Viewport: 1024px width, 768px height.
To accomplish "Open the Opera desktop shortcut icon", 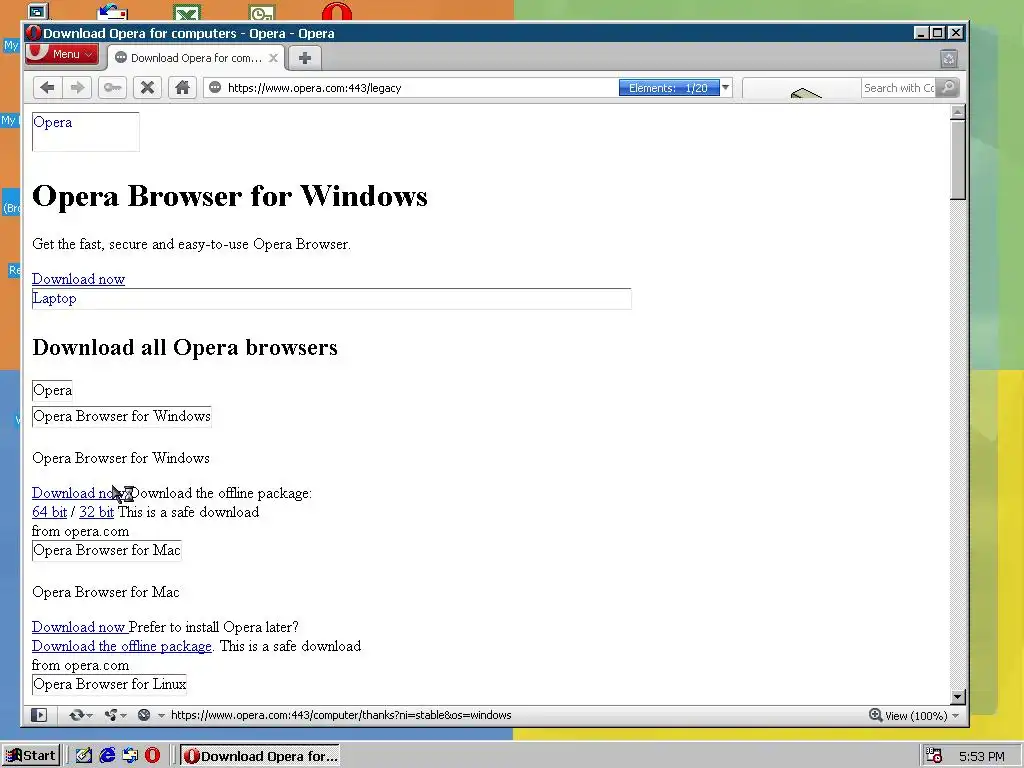I will (337, 11).
